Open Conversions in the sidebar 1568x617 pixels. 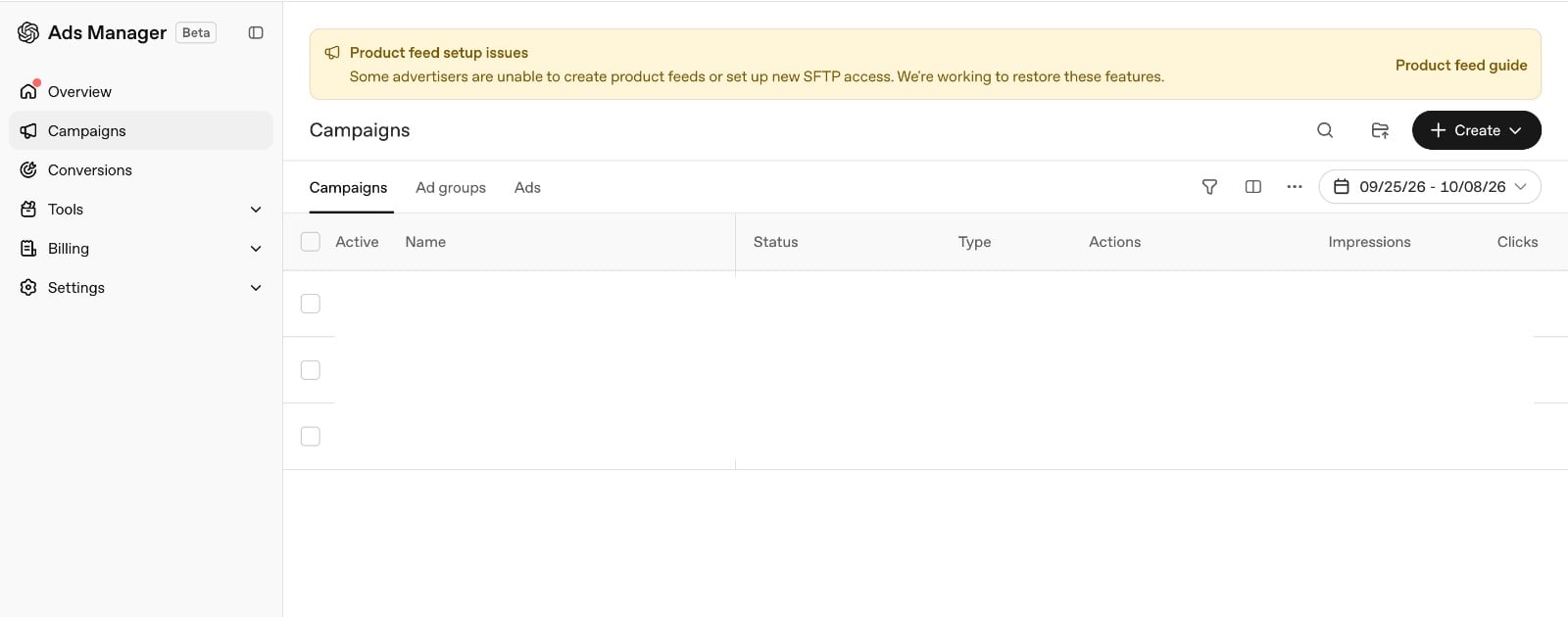pos(141,169)
